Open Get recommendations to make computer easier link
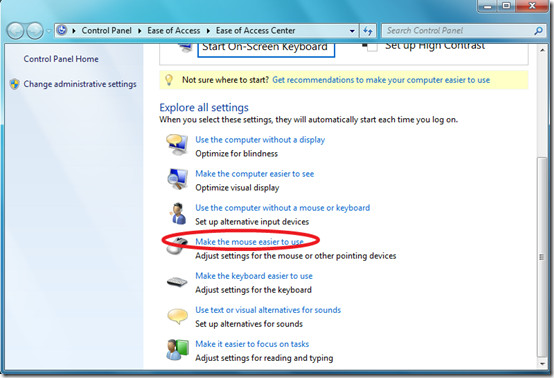554x378 pixels. pyautogui.click(x=381, y=80)
